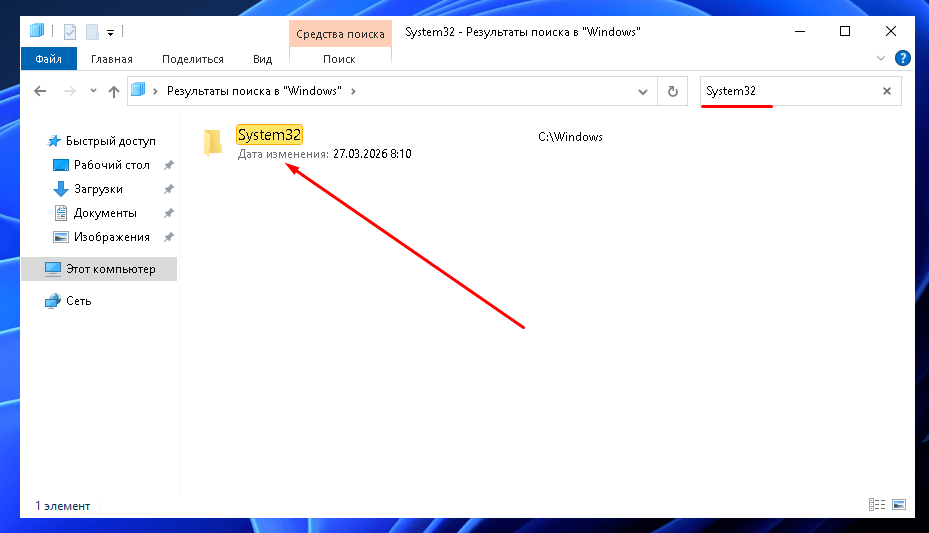This screenshot has width=929, height=533.
Task: Expand the ribbon using the chevron arrow
Action: (881, 58)
